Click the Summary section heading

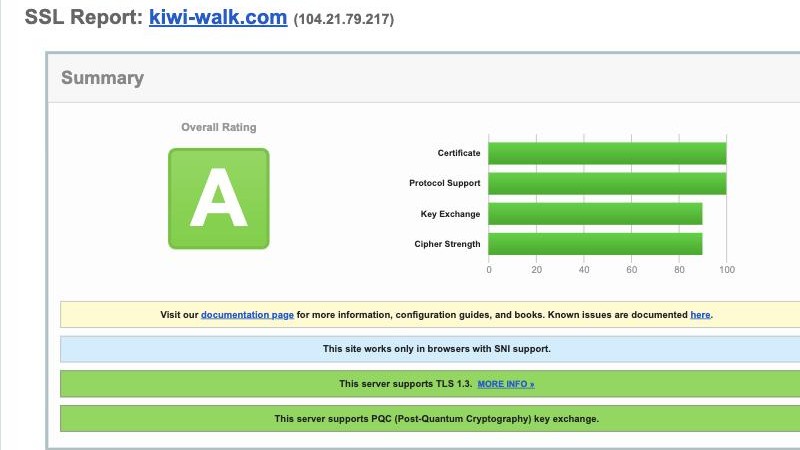(x=103, y=78)
